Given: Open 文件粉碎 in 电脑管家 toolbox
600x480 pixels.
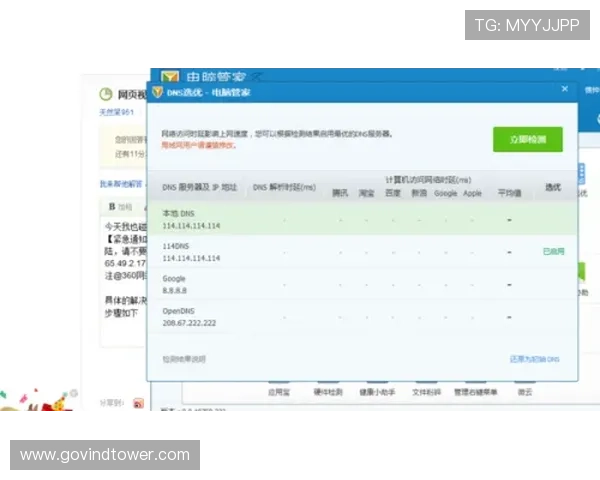Looking at the screenshot, I should pos(426,392).
